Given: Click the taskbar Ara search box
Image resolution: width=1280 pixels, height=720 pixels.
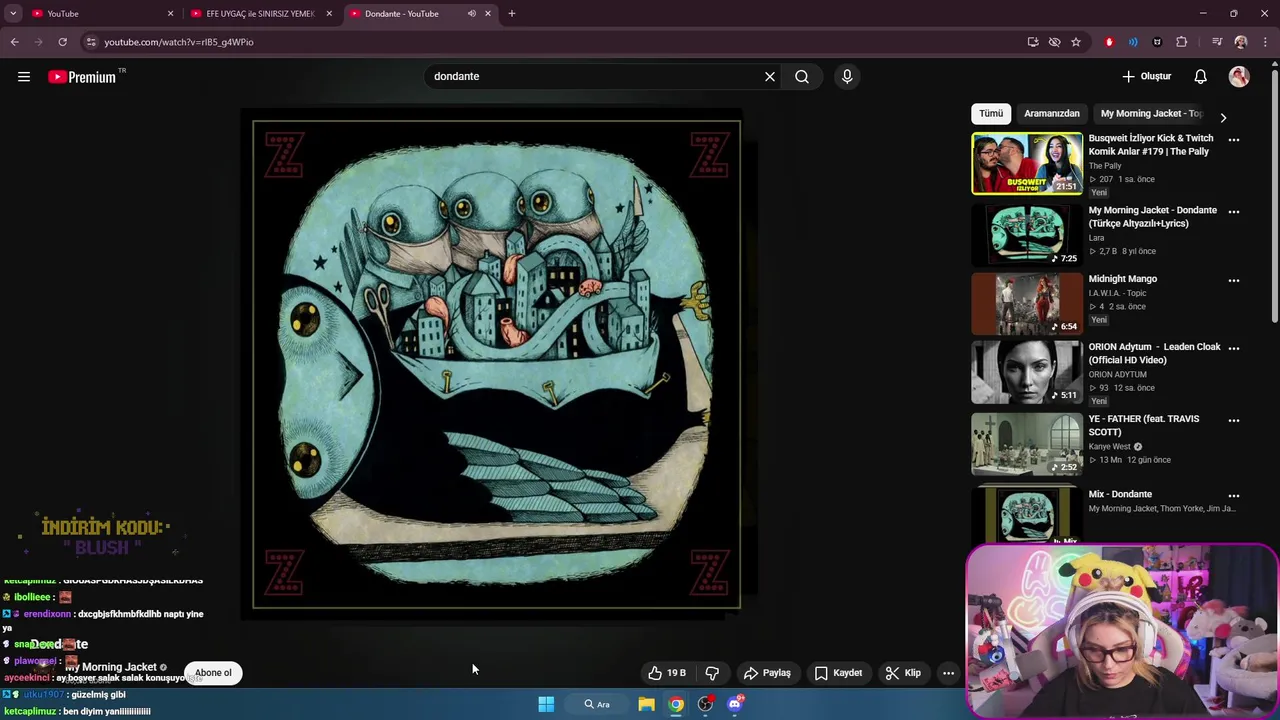Looking at the screenshot, I should pyautogui.click(x=598, y=704).
